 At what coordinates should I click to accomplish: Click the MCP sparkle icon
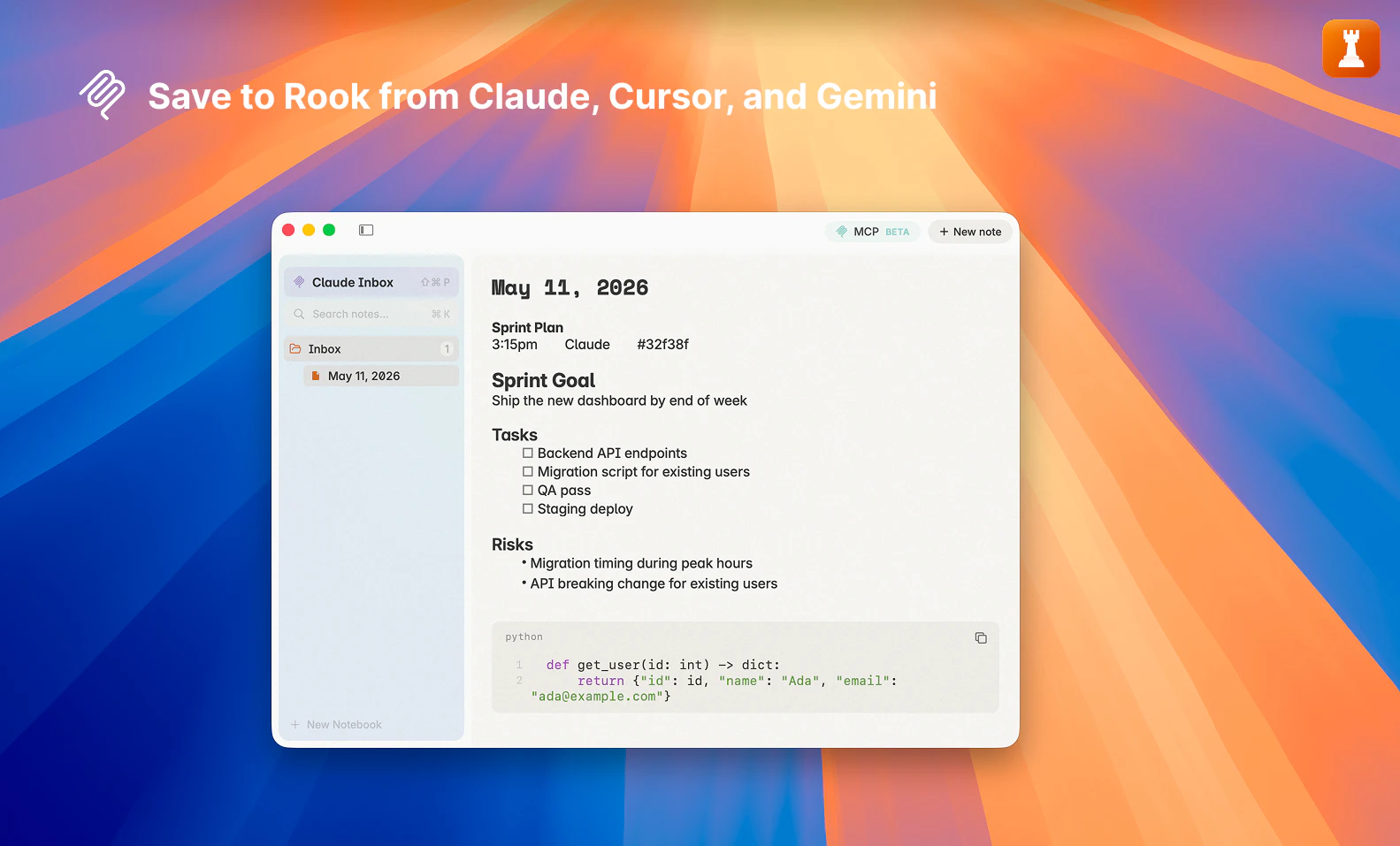coord(842,232)
